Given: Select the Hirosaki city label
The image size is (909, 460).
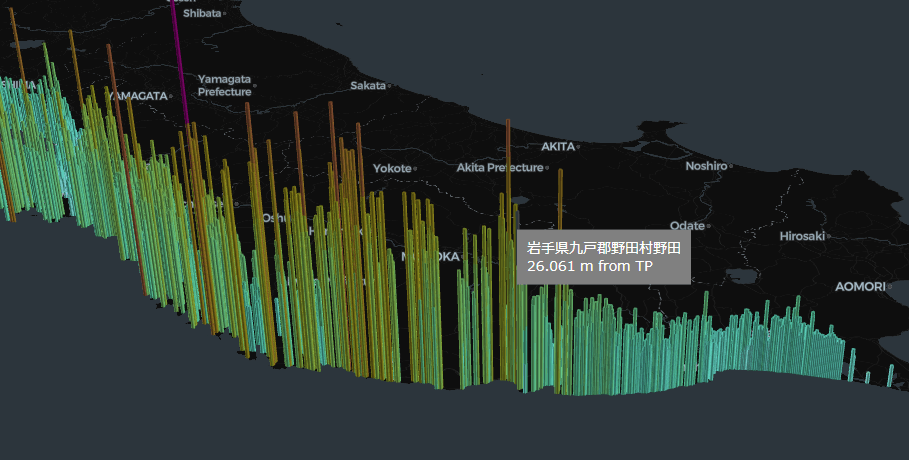Looking at the screenshot, I should tap(802, 236).
